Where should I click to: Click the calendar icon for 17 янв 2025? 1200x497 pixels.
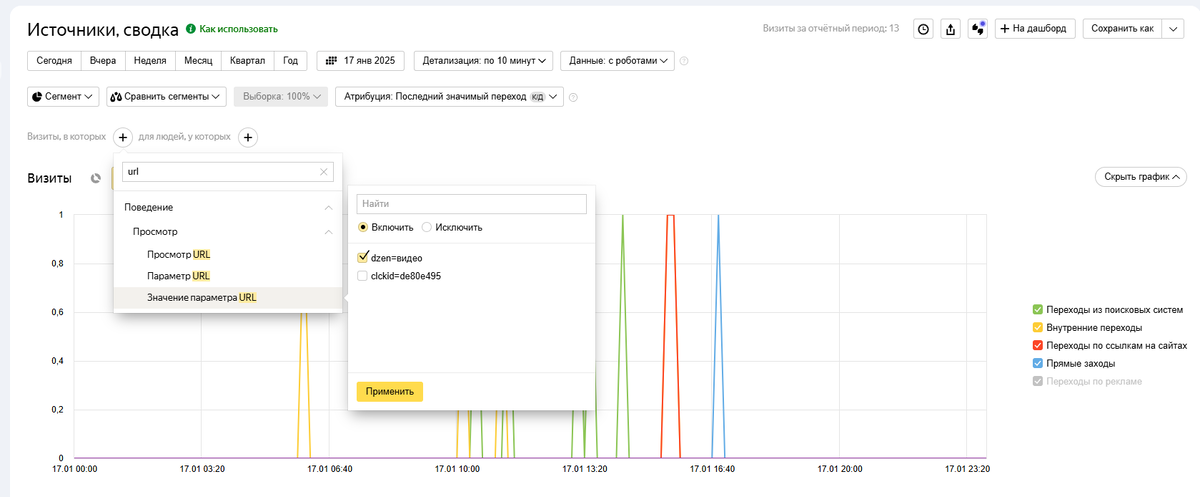tap(331, 61)
